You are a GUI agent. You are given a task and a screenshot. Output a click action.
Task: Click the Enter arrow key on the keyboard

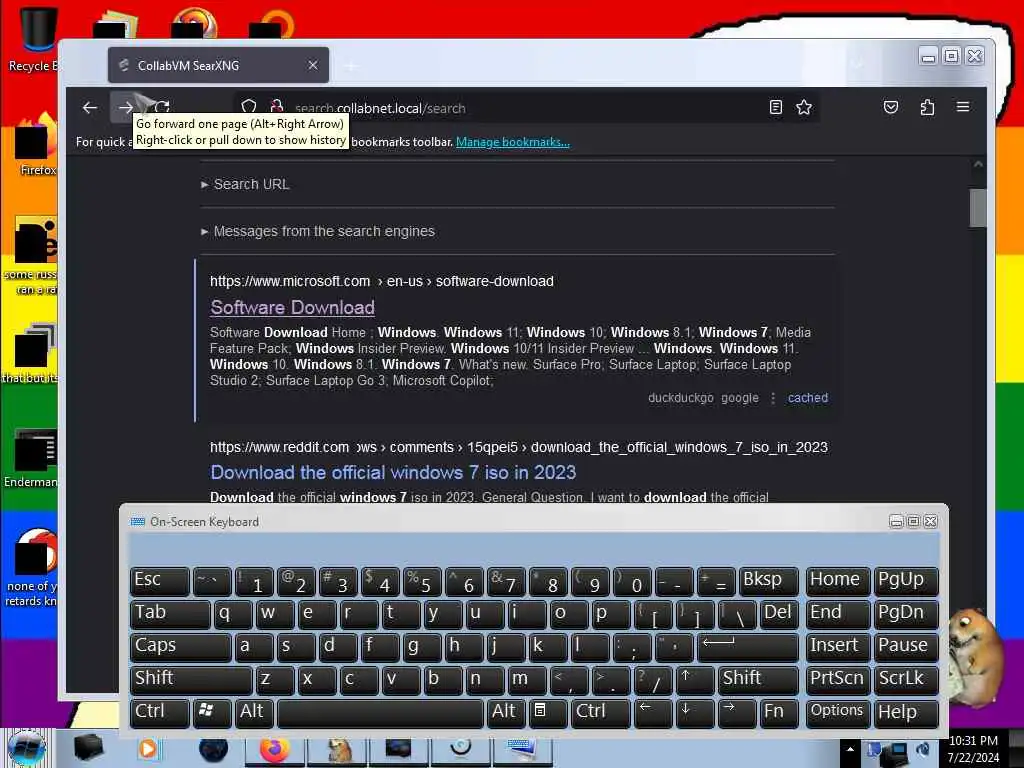[x=748, y=647]
